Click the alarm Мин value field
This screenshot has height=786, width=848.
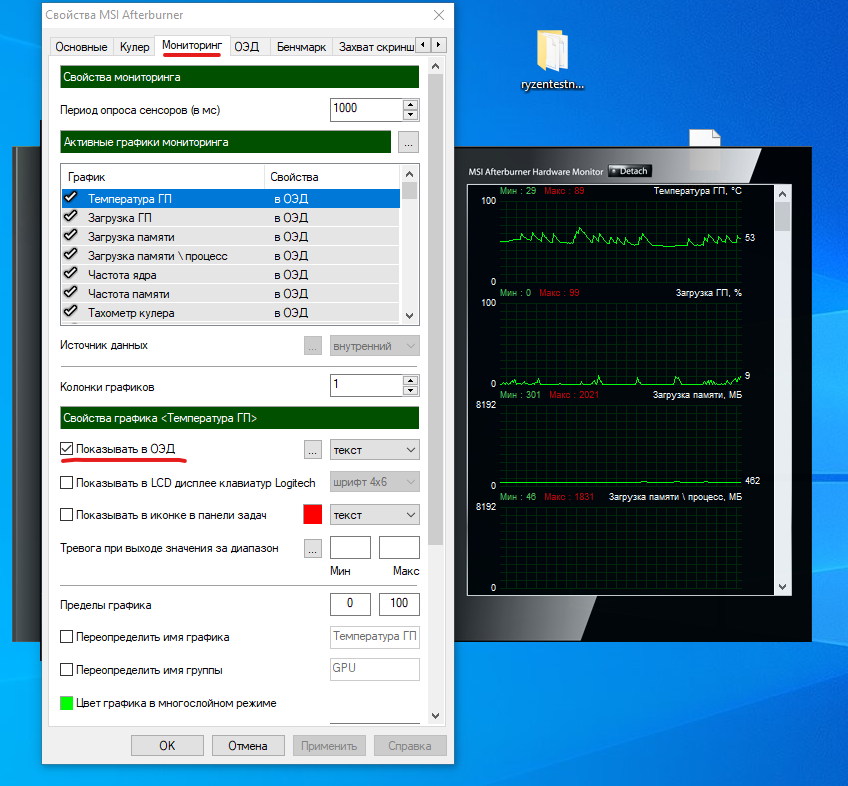point(350,547)
